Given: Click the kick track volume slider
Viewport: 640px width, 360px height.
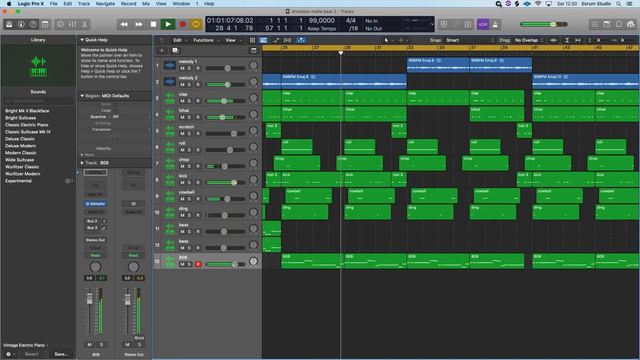Looking at the screenshot, I should click(226, 182).
